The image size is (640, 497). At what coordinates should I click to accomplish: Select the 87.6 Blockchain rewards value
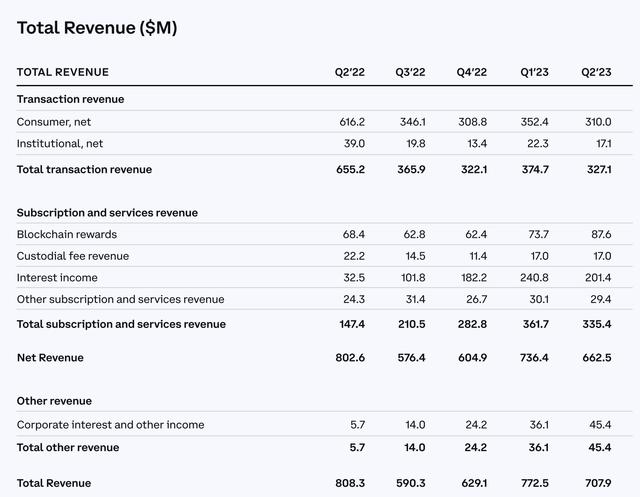597,234
